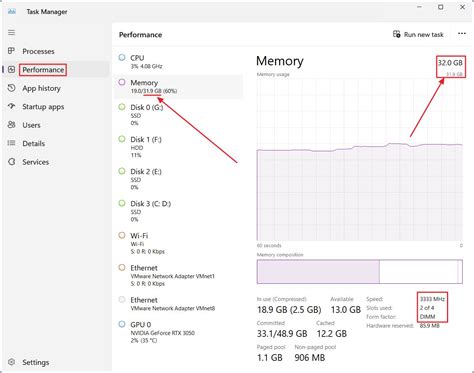
Task: Click the 32.0 GB total memory value
Action: click(x=450, y=63)
